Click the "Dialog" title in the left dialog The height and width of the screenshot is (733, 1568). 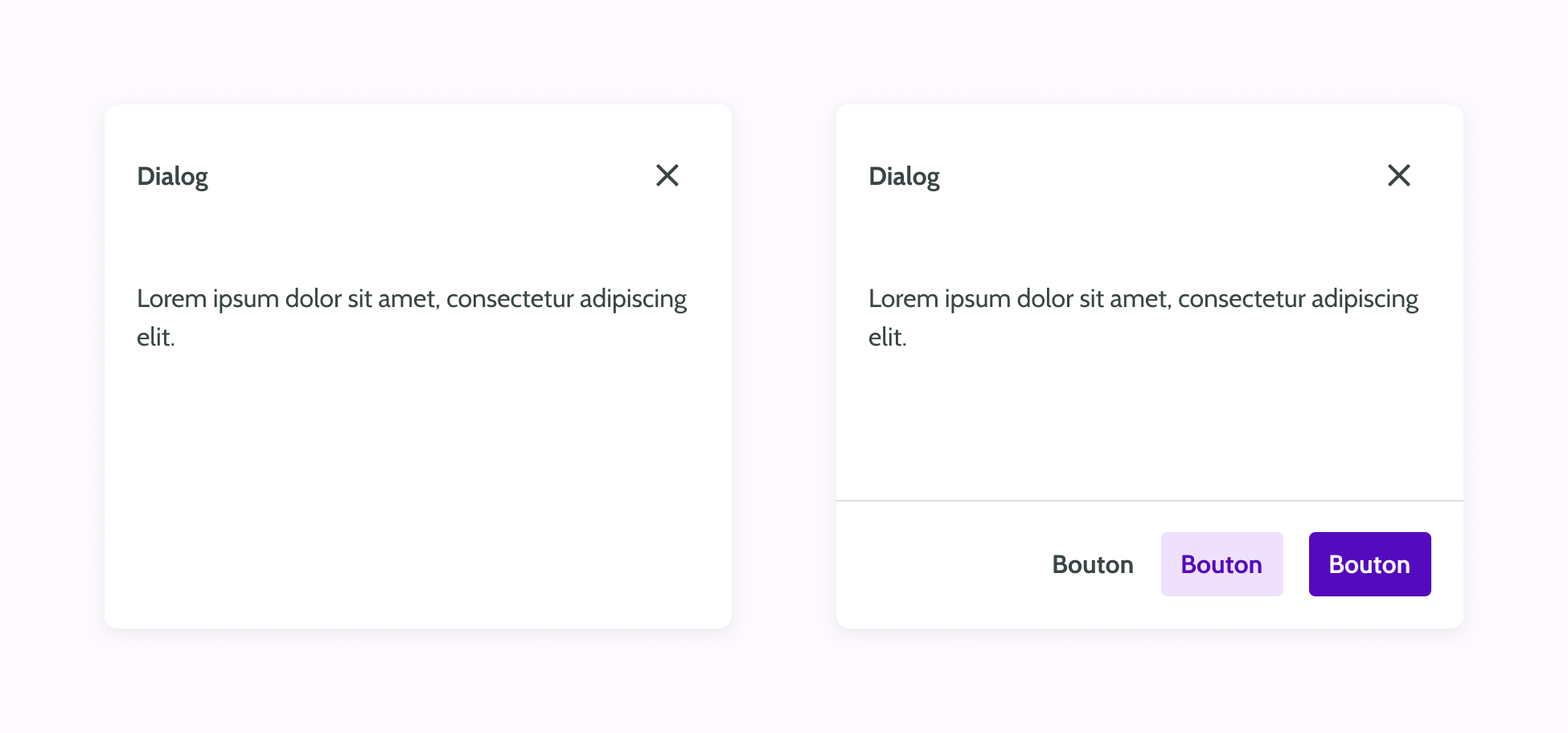[172, 176]
